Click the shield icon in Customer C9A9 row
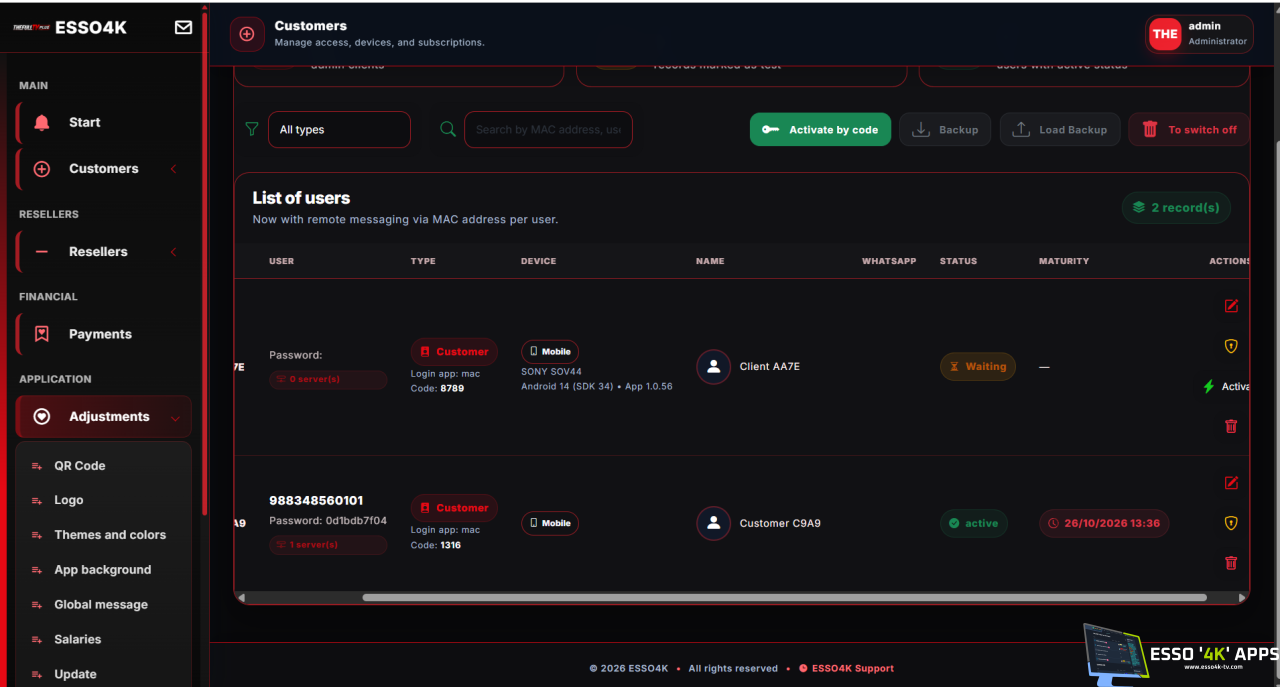Screen dimensions: 1280x687 click(x=1231, y=523)
